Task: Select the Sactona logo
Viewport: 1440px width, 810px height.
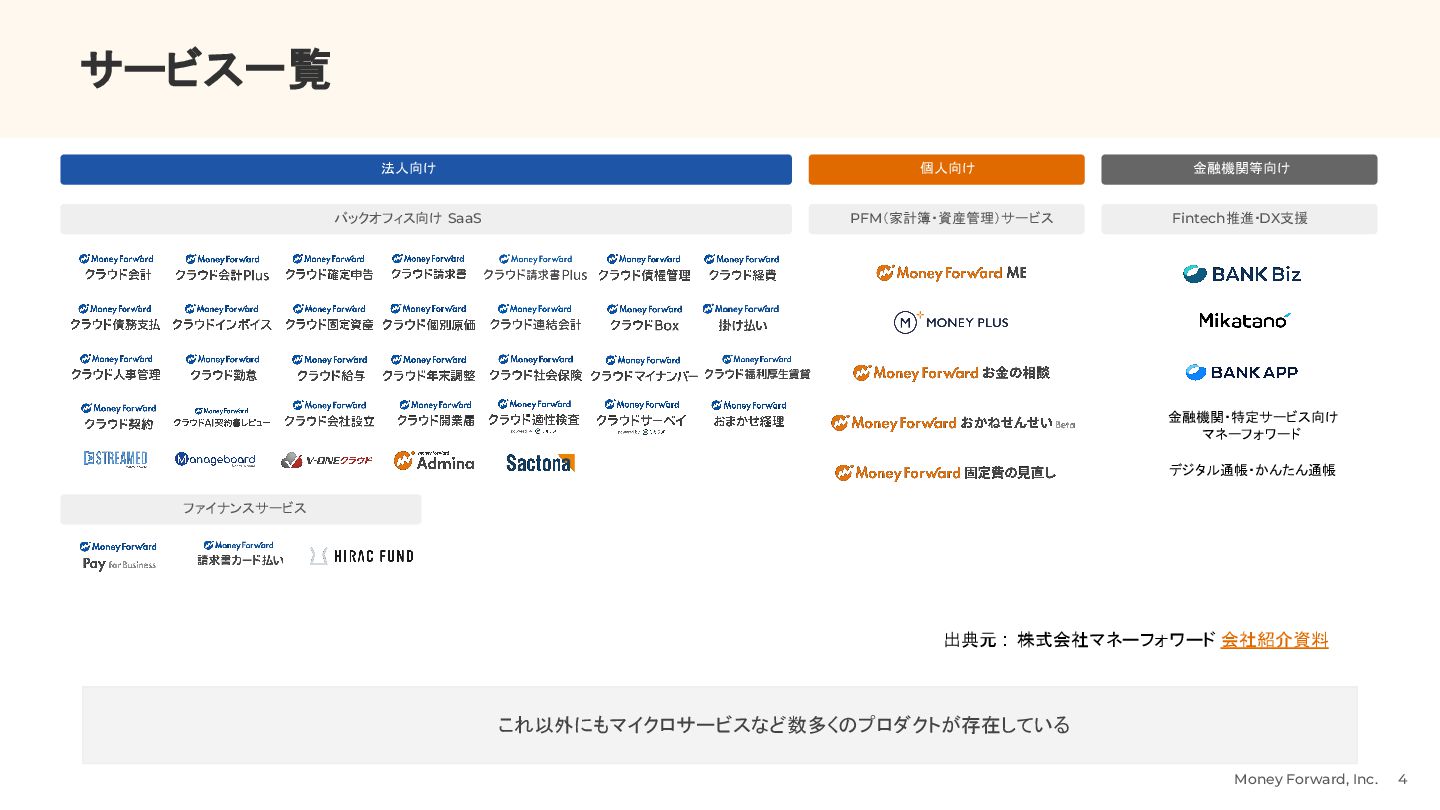Action: click(540, 462)
